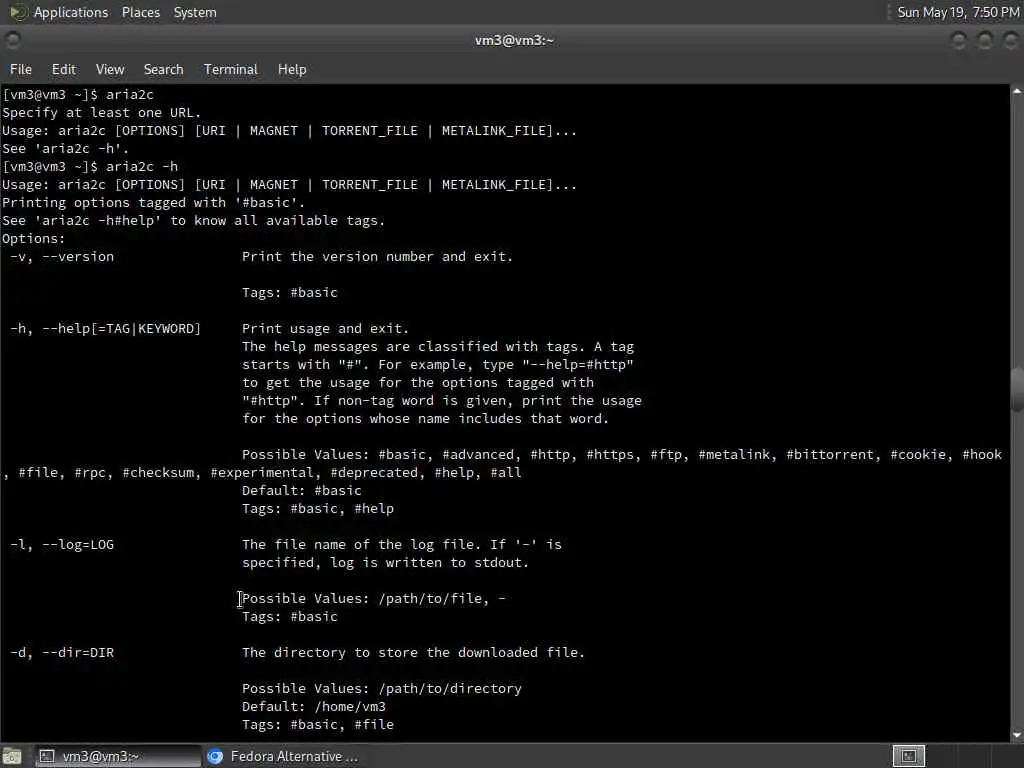Click 'Possible Values: /path/to/directory' line
Viewport: 1024px width, 768px height.
click(381, 688)
